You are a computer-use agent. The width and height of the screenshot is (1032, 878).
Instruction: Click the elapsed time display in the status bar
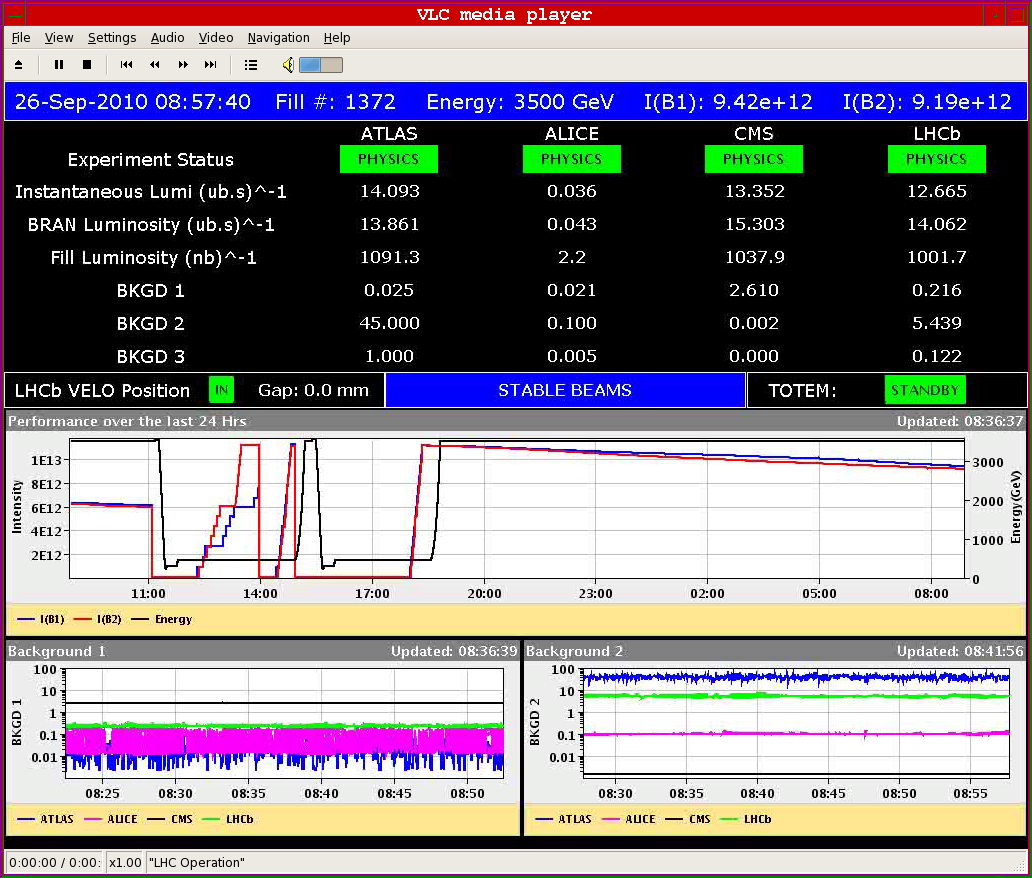pos(55,862)
